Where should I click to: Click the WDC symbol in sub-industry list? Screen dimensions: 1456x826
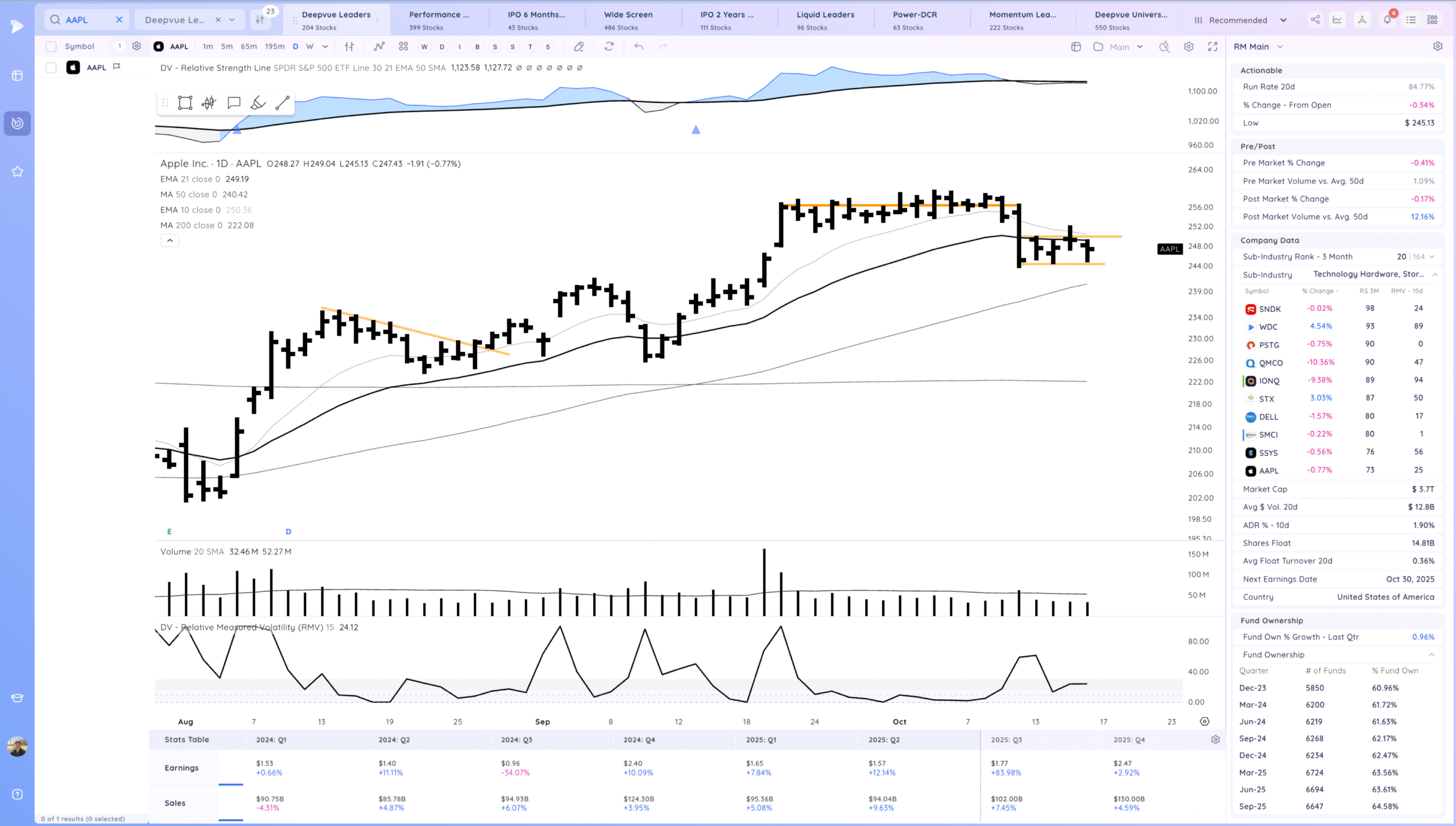click(1268, 327)
